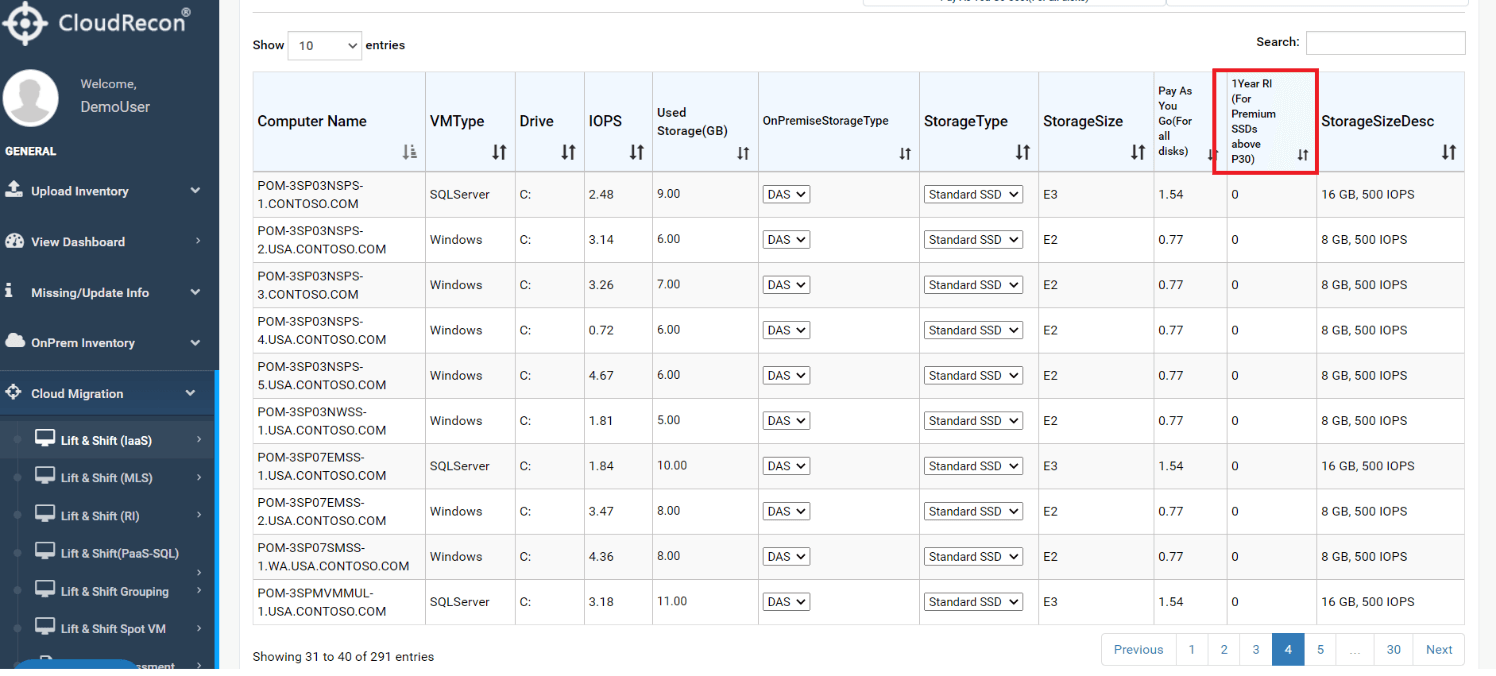
Task: Open the Show entries count dropdown
Action: (x=325, y=45)
